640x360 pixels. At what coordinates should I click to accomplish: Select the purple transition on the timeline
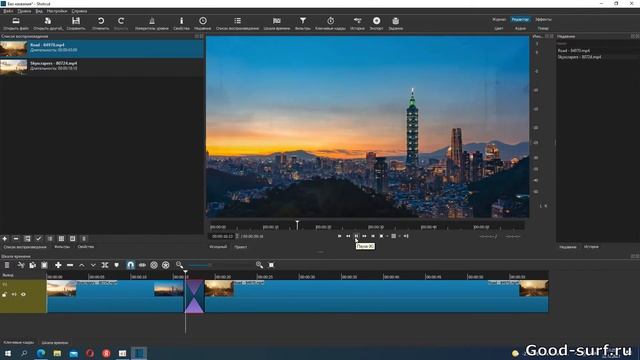pos(194,296)
